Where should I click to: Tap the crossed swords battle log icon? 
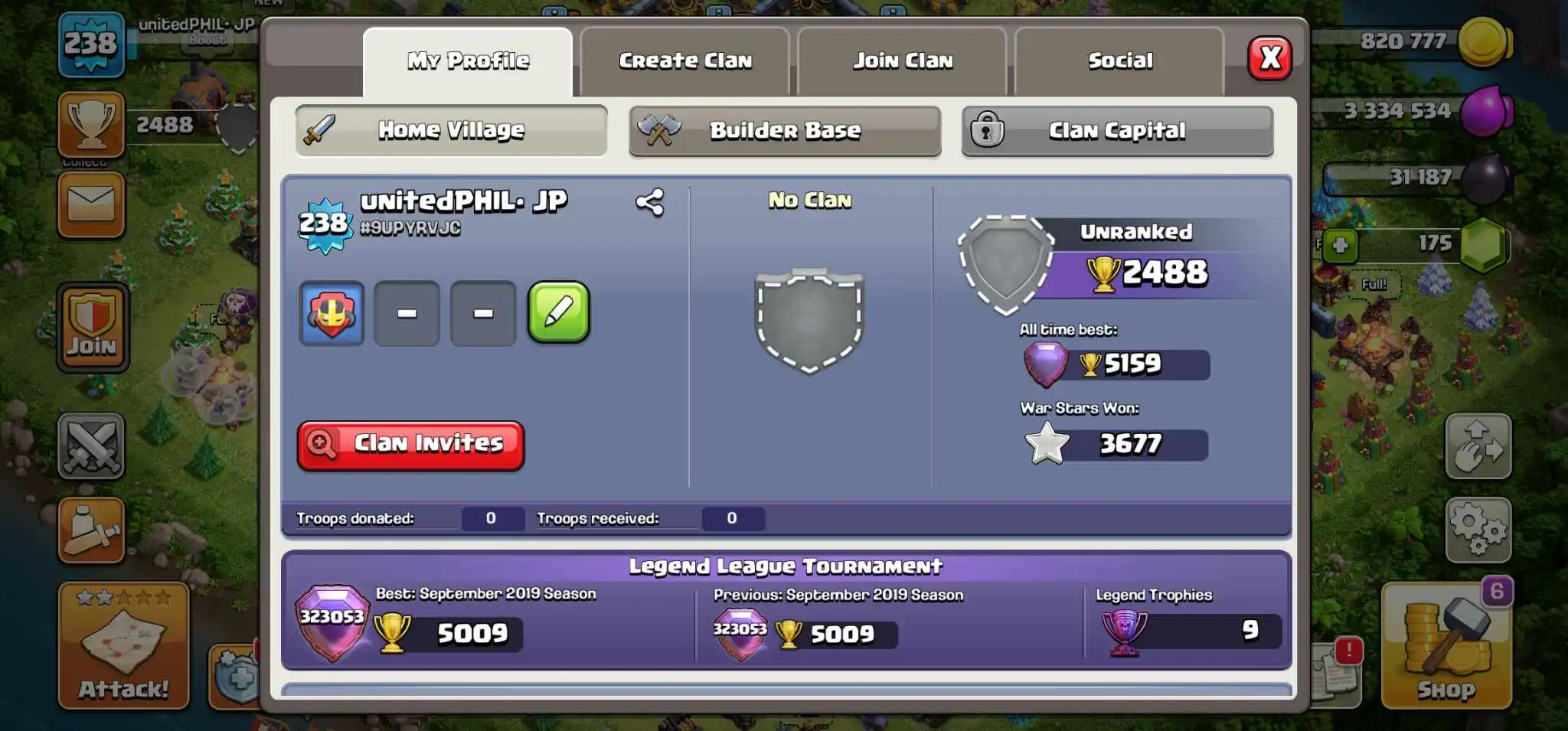pyautogui.click(x=91, y=446)
